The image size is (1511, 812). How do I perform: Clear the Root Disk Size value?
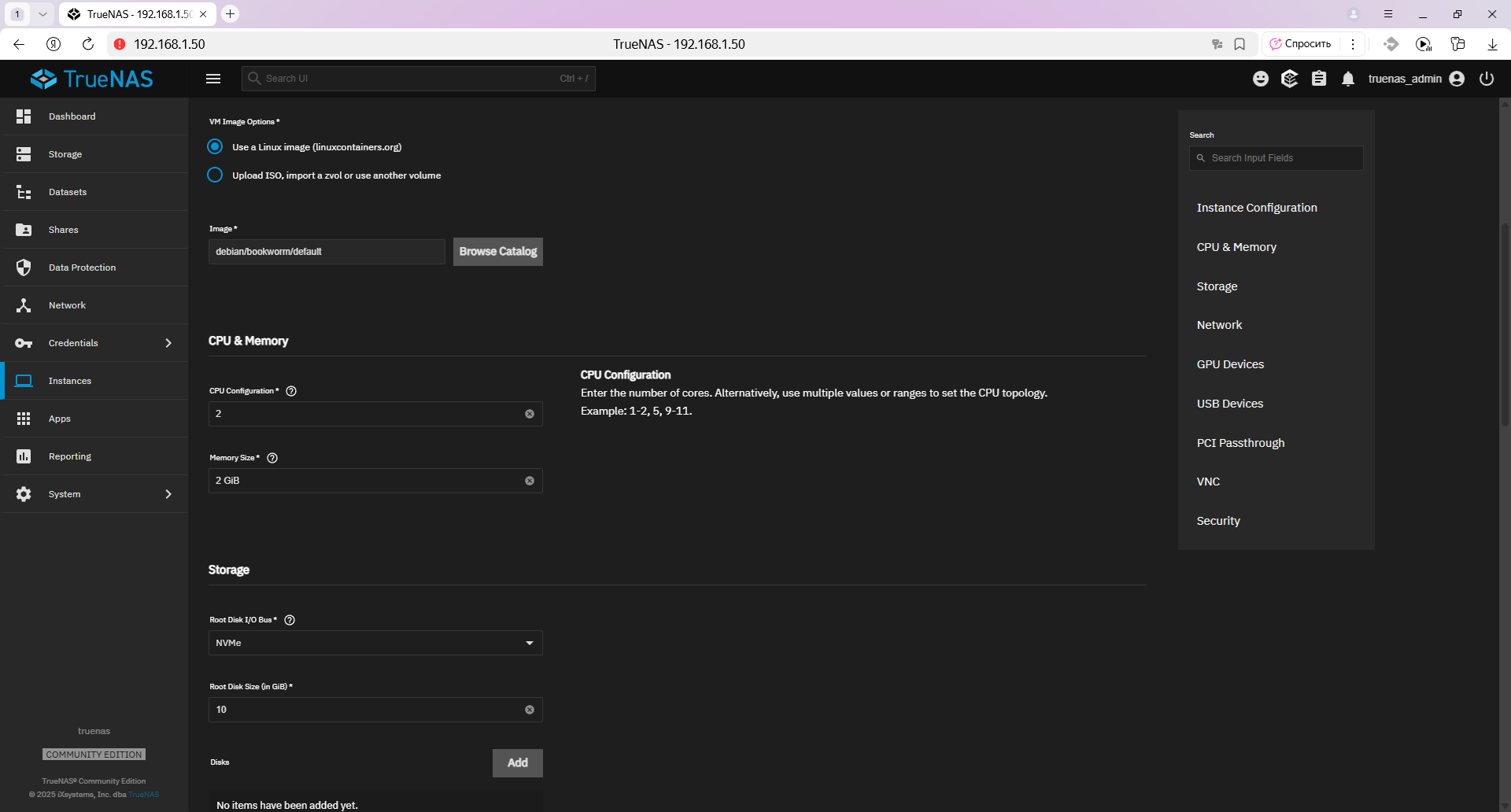[x=530, y=710]
